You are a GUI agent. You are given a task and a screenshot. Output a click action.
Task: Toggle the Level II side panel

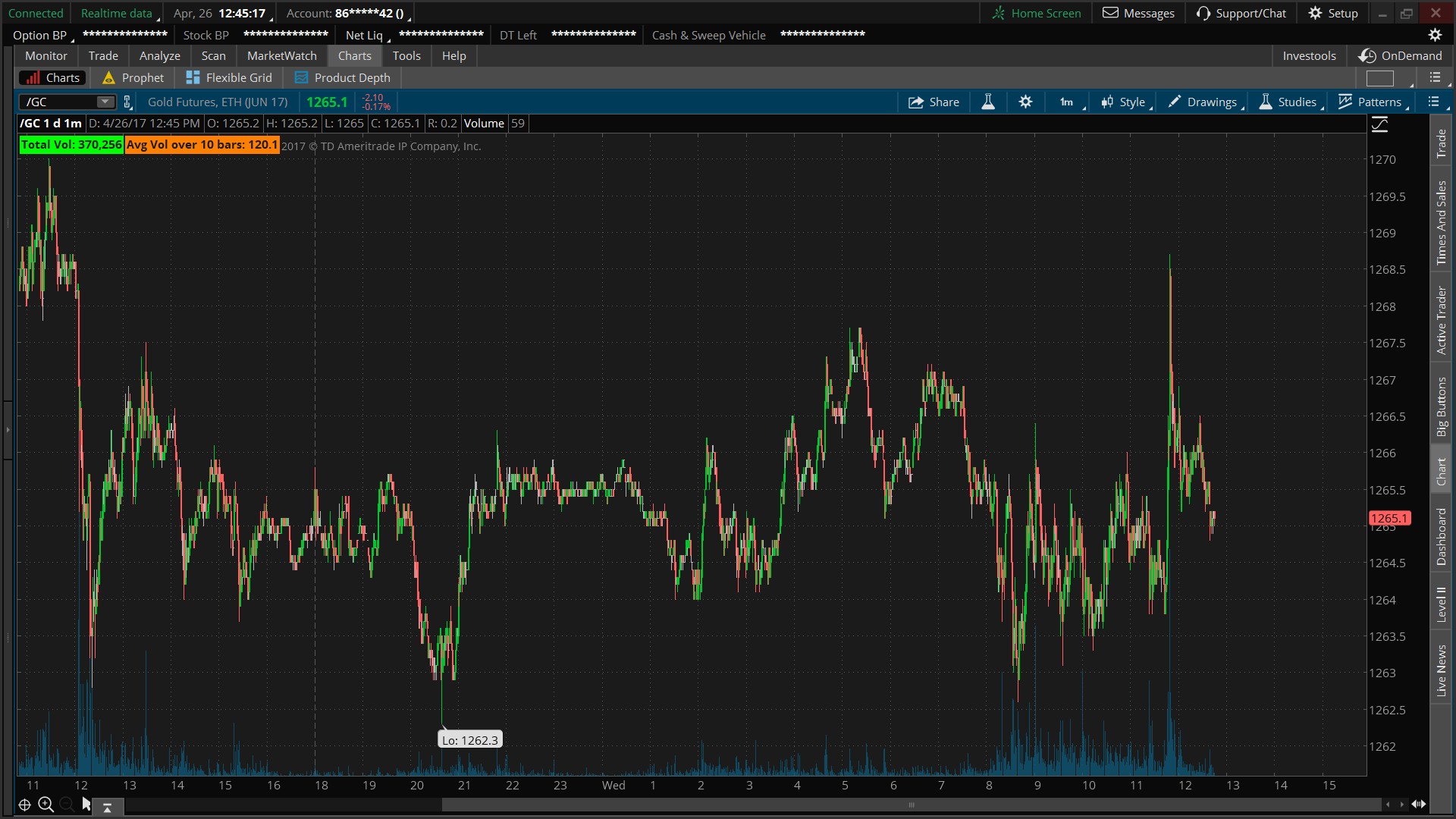click(1441, 604)
